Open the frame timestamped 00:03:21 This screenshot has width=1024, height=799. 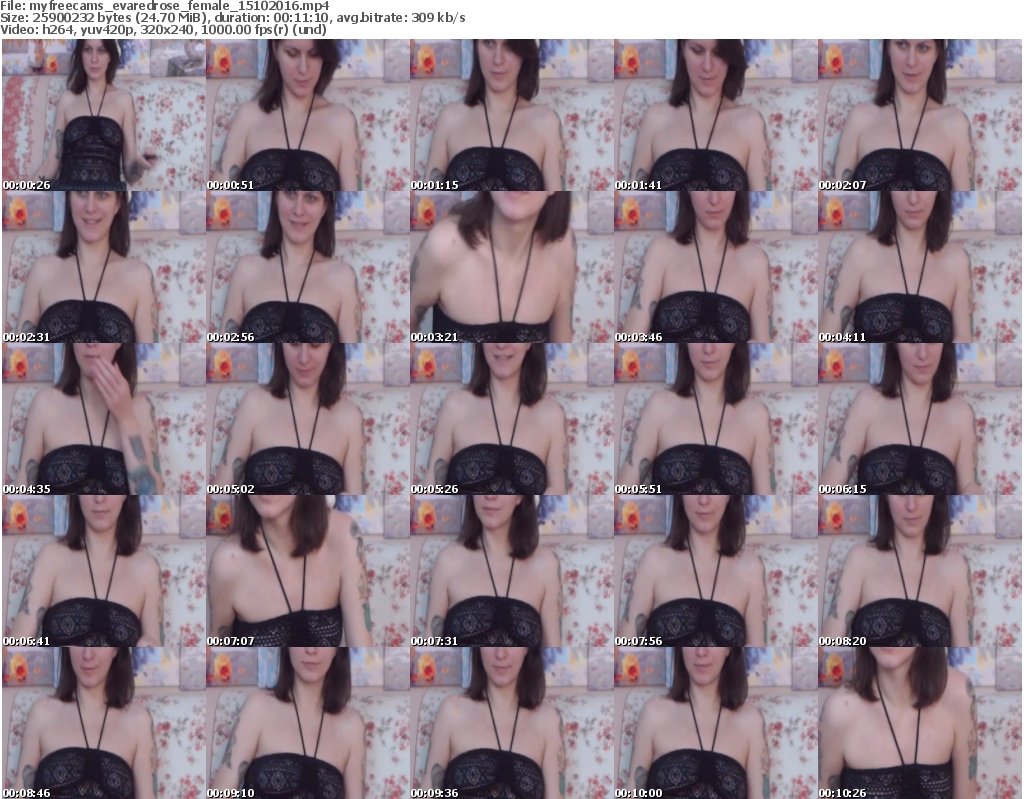pyautogui.click(x=511, y=267)
